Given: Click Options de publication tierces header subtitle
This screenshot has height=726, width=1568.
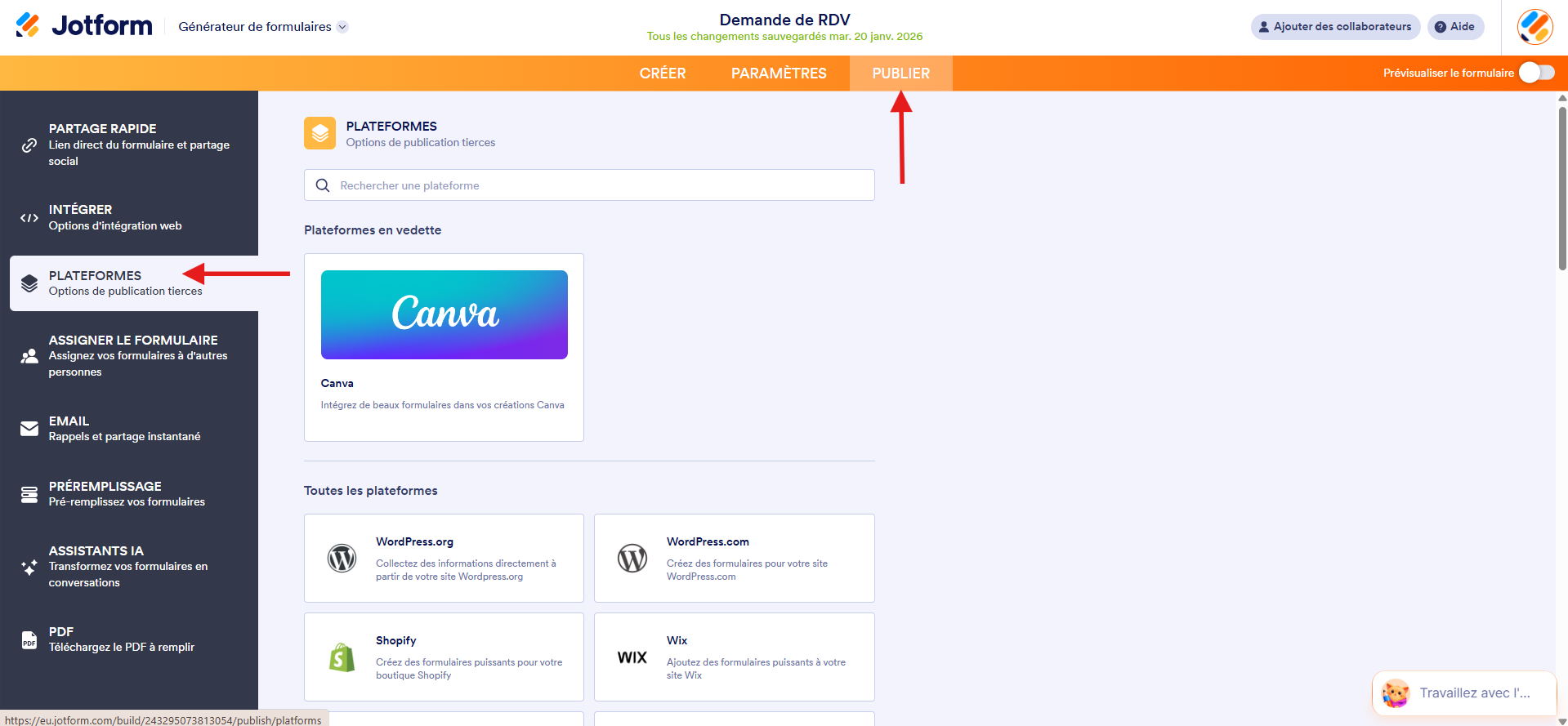Looking at the screenshot, I should tap(421, 142).
